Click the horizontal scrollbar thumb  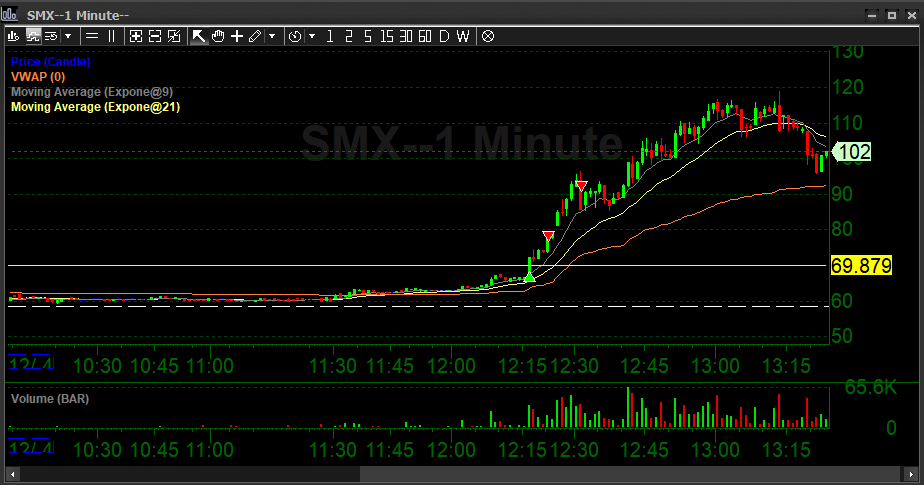(631, 474)
